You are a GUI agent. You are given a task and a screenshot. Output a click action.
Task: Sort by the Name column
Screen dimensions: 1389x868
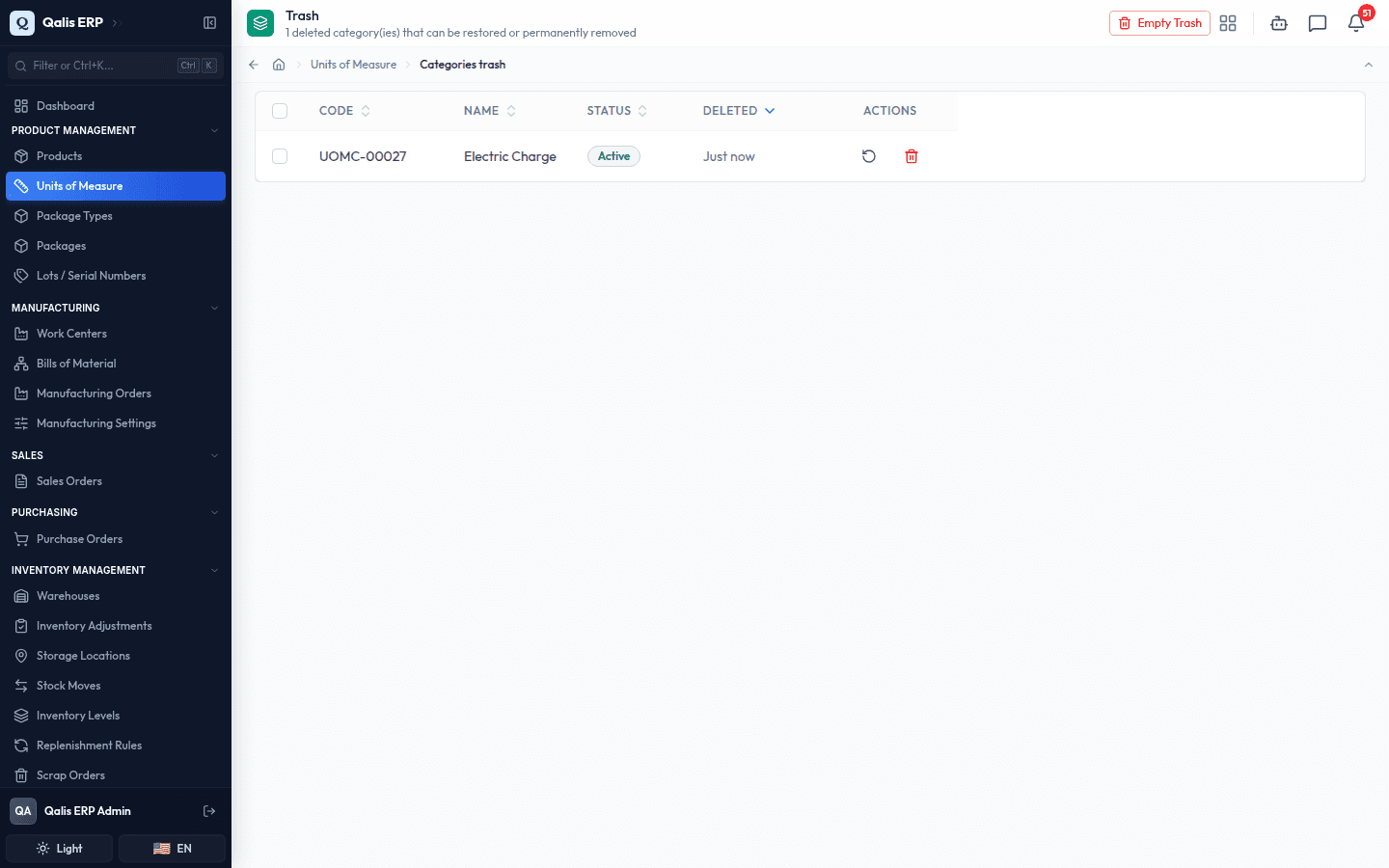(x=490, y=111)
